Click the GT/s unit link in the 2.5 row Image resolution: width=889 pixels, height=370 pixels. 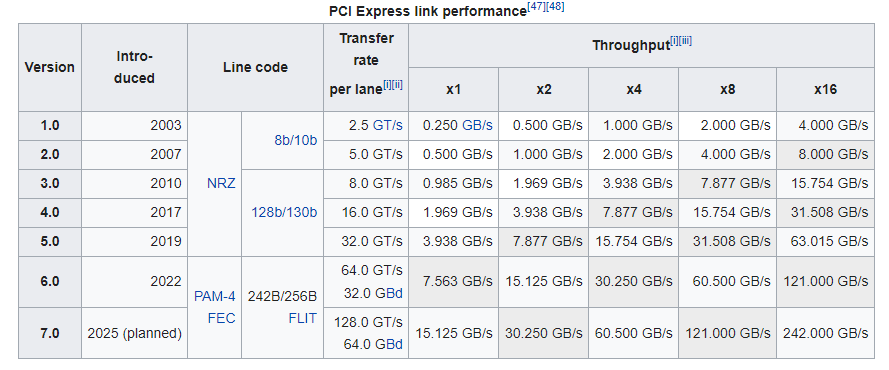tap(387, 125)
